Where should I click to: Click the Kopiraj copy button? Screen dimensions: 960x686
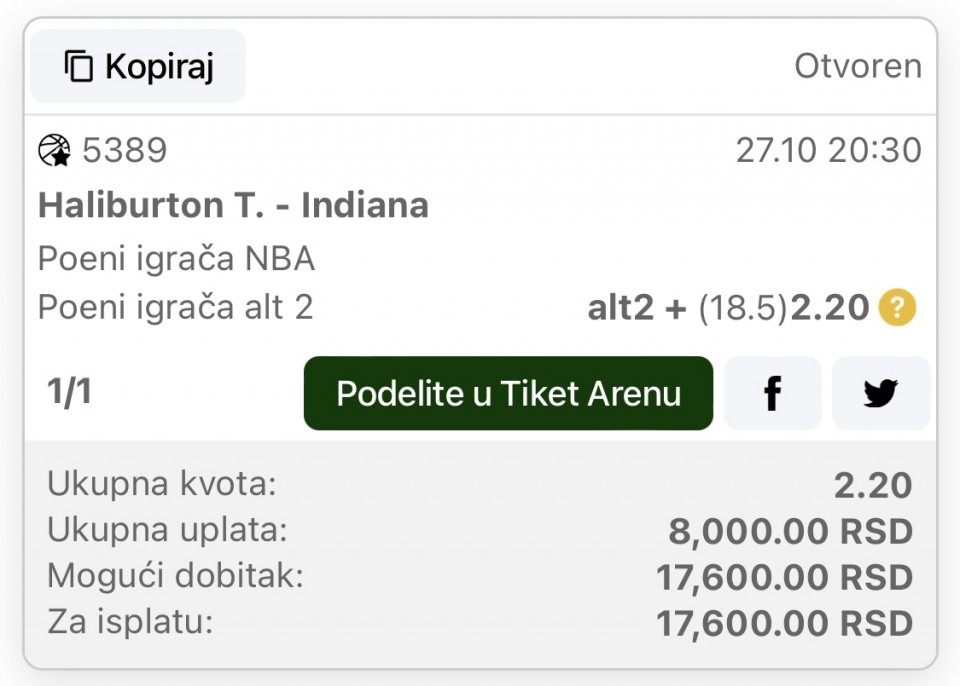[138, 67]
